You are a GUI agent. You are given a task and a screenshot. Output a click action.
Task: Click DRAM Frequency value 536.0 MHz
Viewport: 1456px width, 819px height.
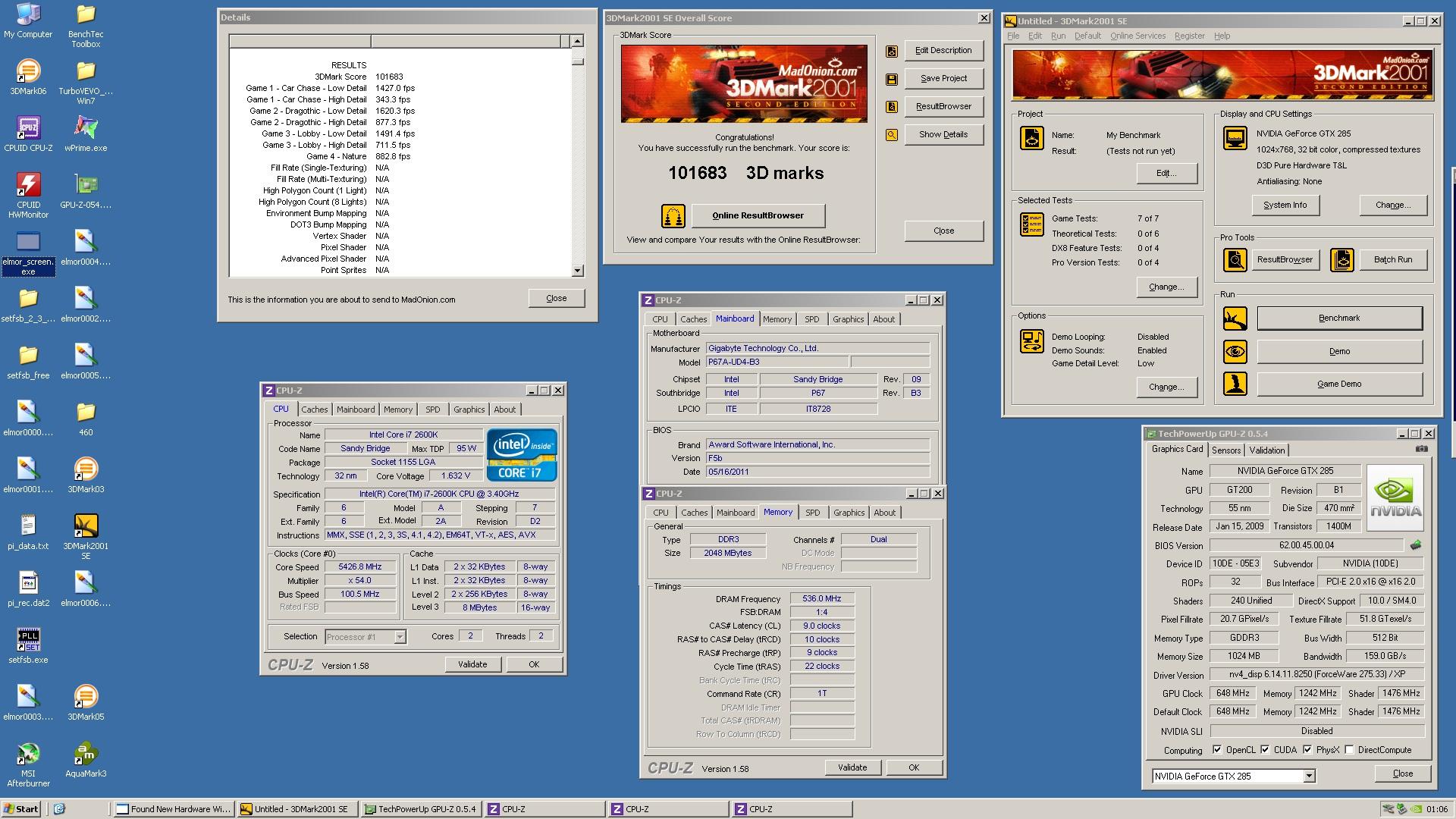[x=822, y=599]
